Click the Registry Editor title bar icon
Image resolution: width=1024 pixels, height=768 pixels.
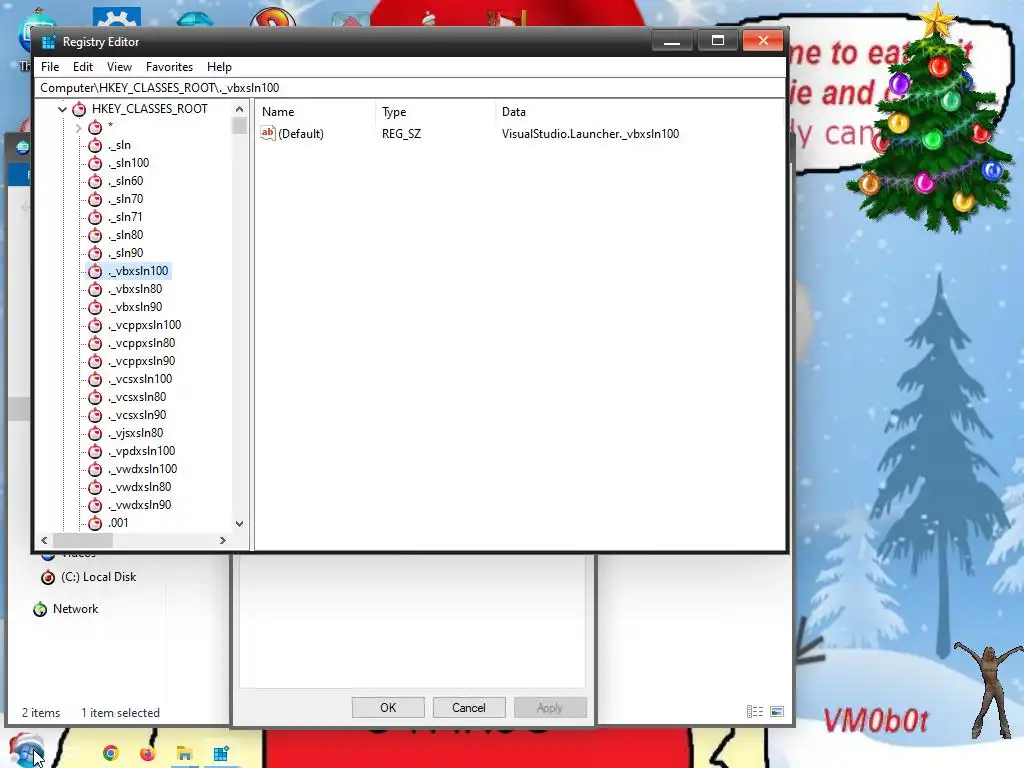click(x=48, y=42)
